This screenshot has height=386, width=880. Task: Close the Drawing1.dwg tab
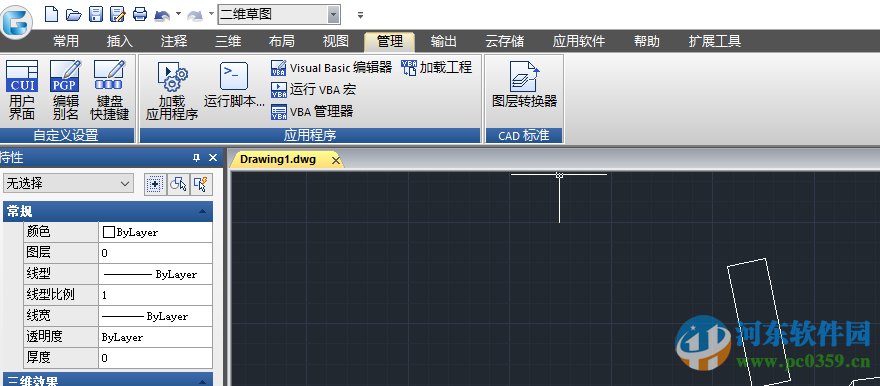coord(336,160)
